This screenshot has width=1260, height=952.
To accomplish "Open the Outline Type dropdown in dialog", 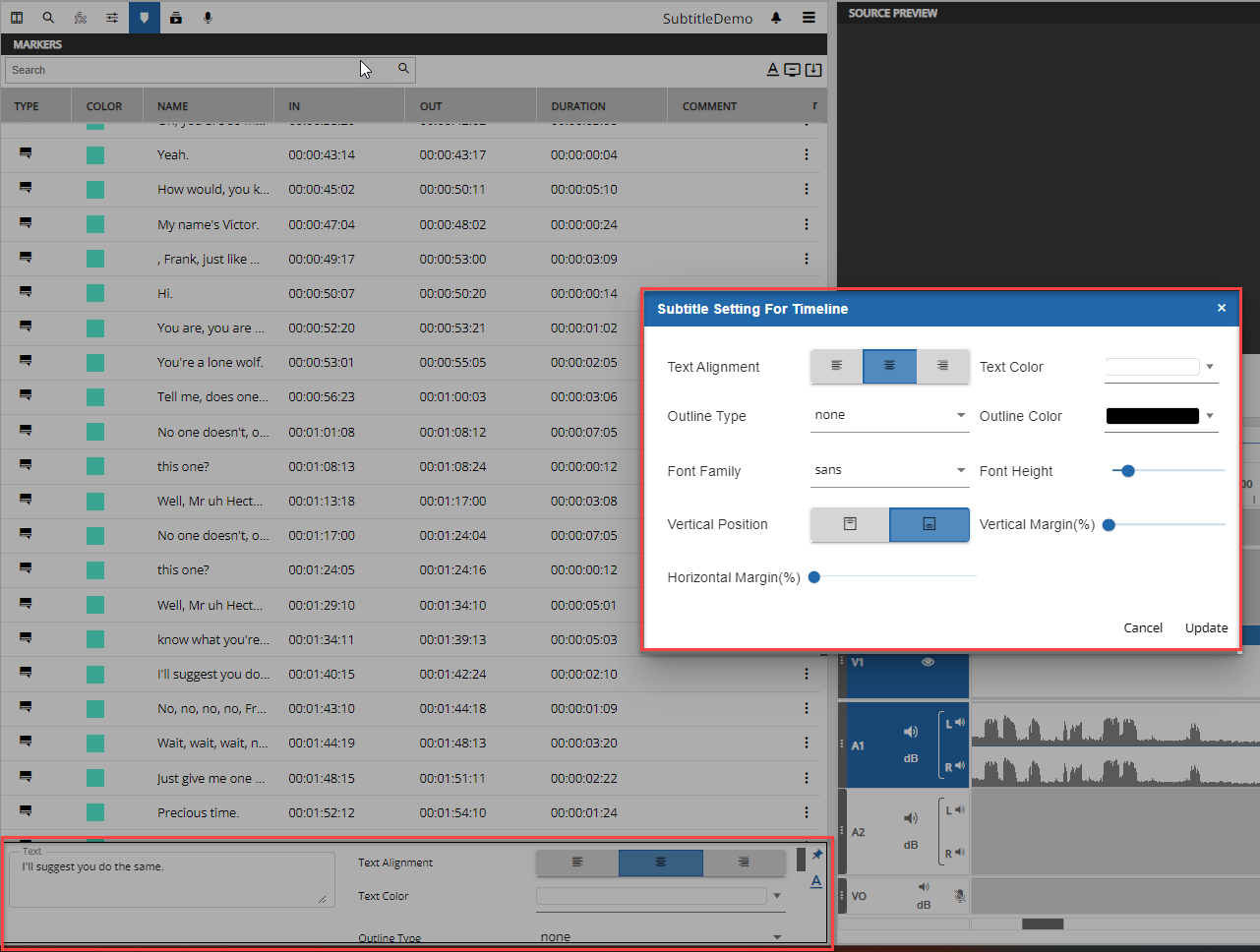I will coord(889,416).
